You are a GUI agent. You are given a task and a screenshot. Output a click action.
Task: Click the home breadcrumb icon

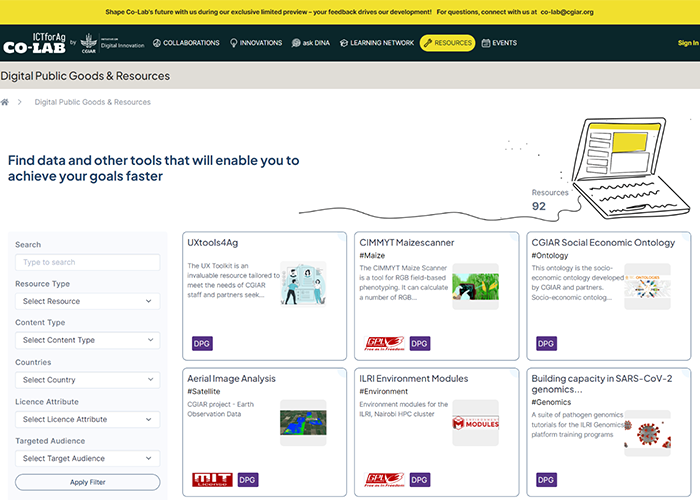pos(5,102)
